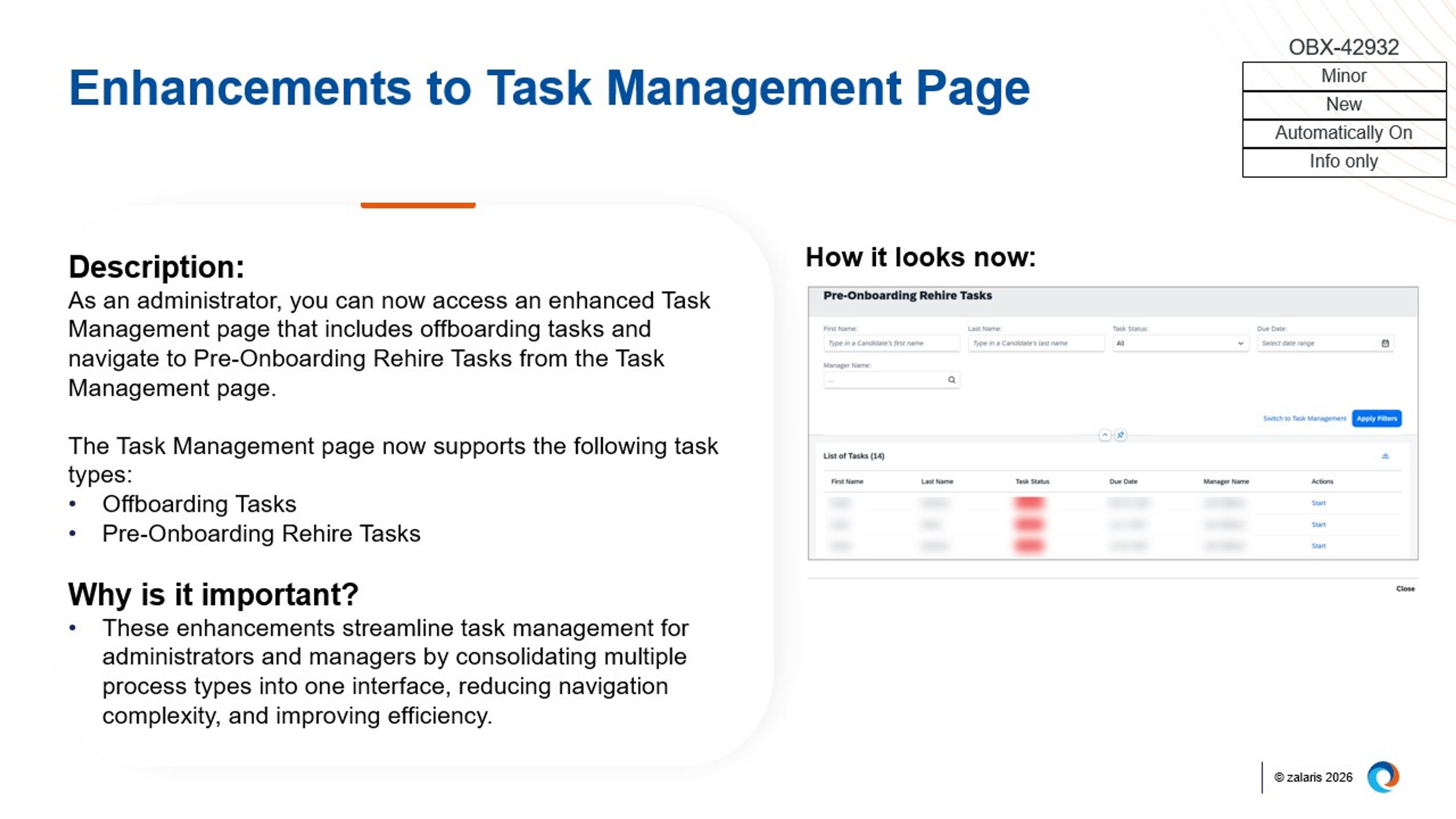Click the Manager Name search magnifier icon
Screen dimensions: 1456x819
pyautogui.click(x=951, y=380)
